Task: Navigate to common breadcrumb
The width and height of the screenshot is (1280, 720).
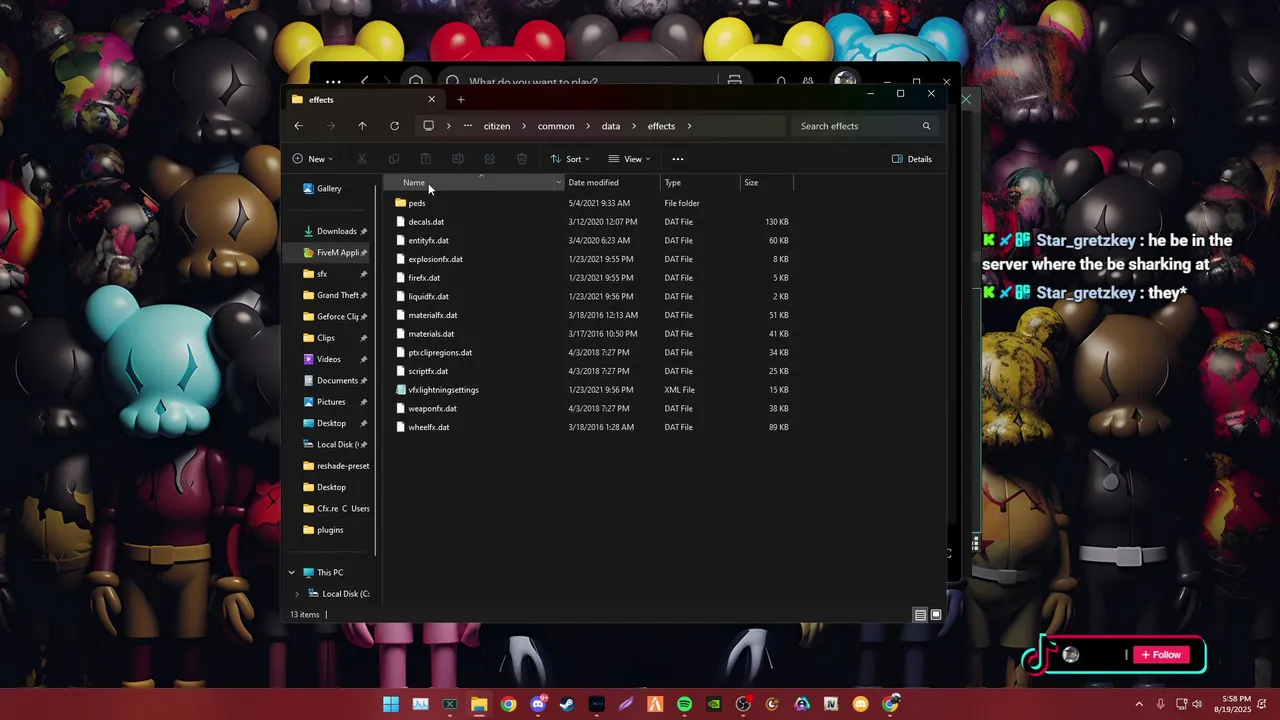Action: (556, 126)
